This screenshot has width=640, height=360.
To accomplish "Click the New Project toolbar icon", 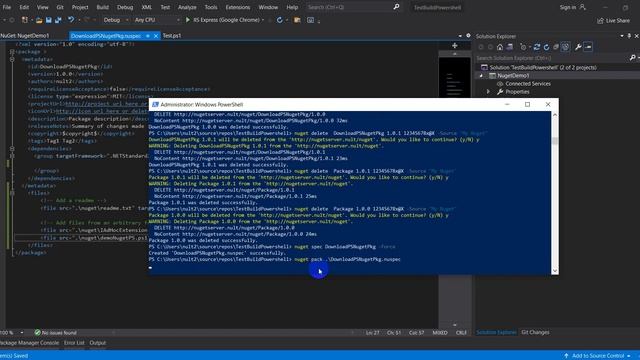I will (x=25, y=20).
